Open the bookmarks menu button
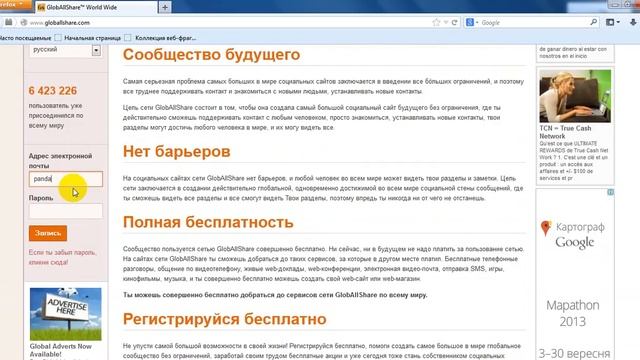Viewport: 640px width, 360px height. point(612,22)
